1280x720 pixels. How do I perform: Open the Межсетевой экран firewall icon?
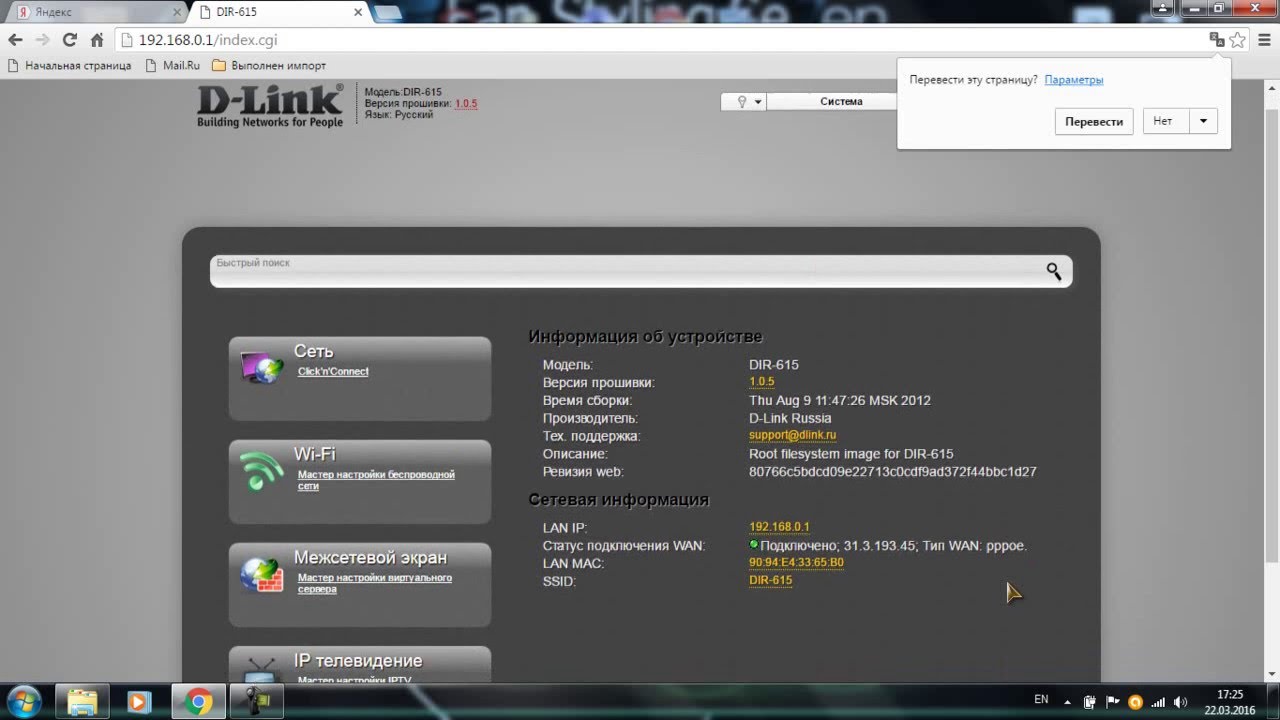[262, 574]
